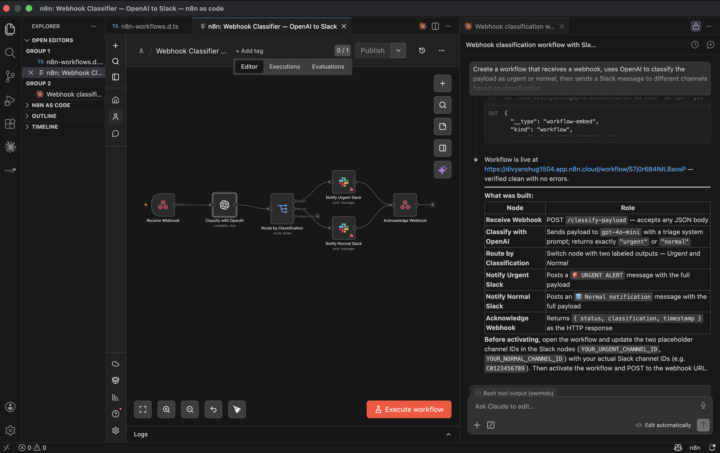Viewport: 720px width, 453px height.
Task: Switch to Editor tab
Action: [249, 67]
